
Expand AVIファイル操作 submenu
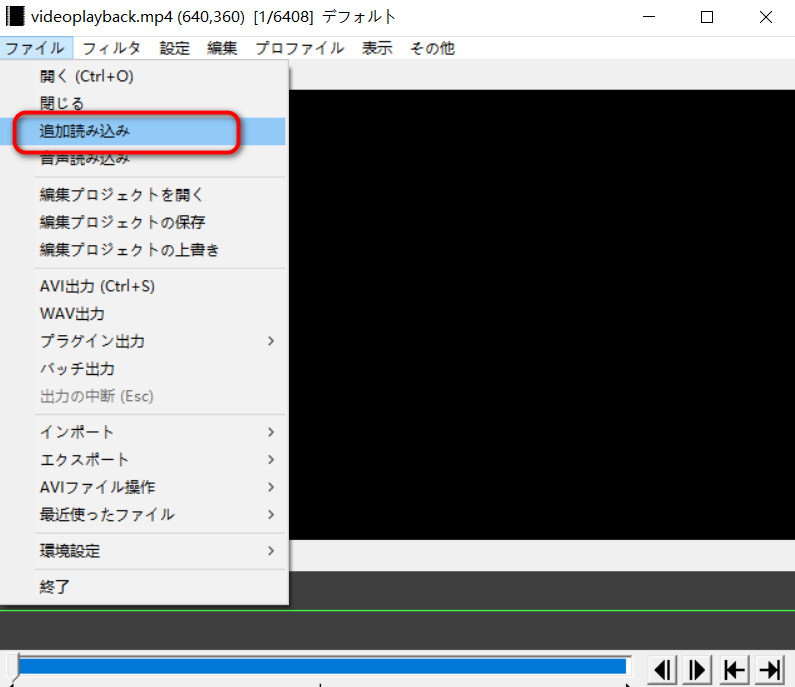coord(144,487)
